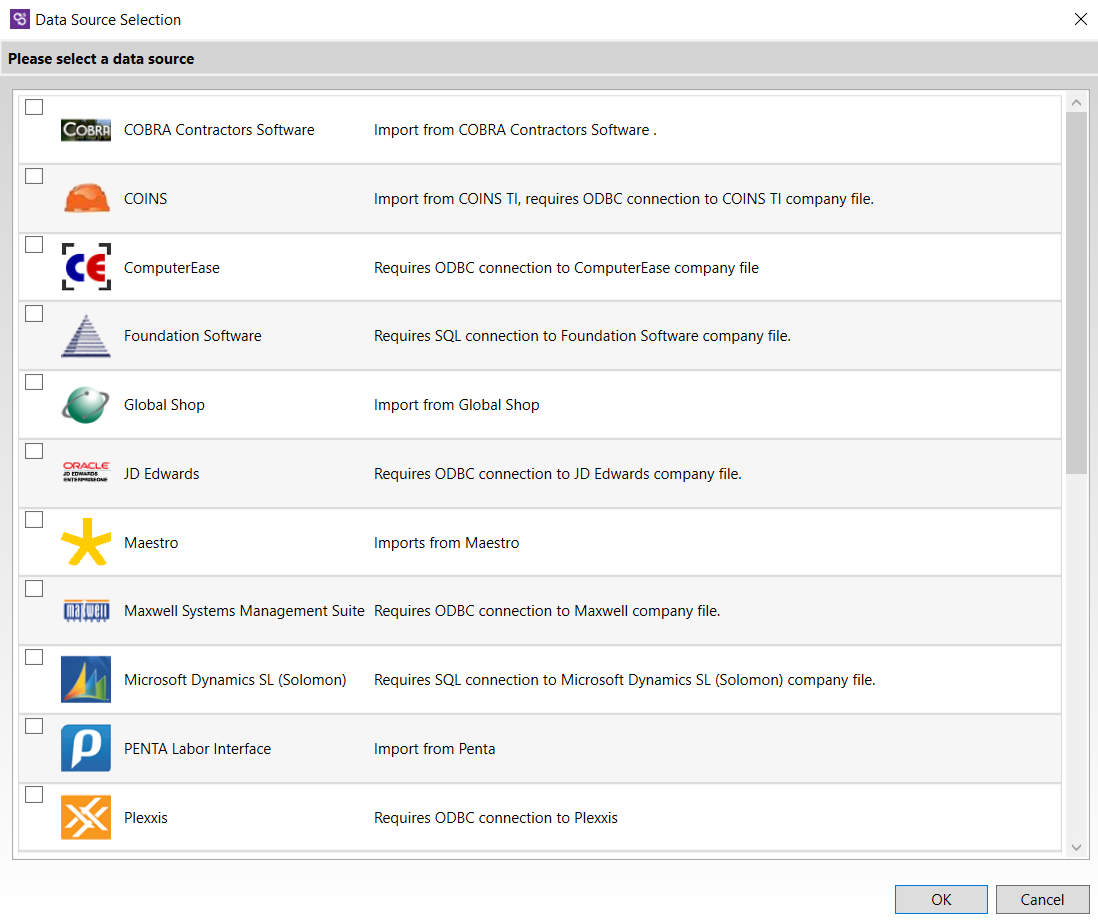Select the COINS name label
The width and height of the screenshot is (1098, 922).
click(146, 199)
